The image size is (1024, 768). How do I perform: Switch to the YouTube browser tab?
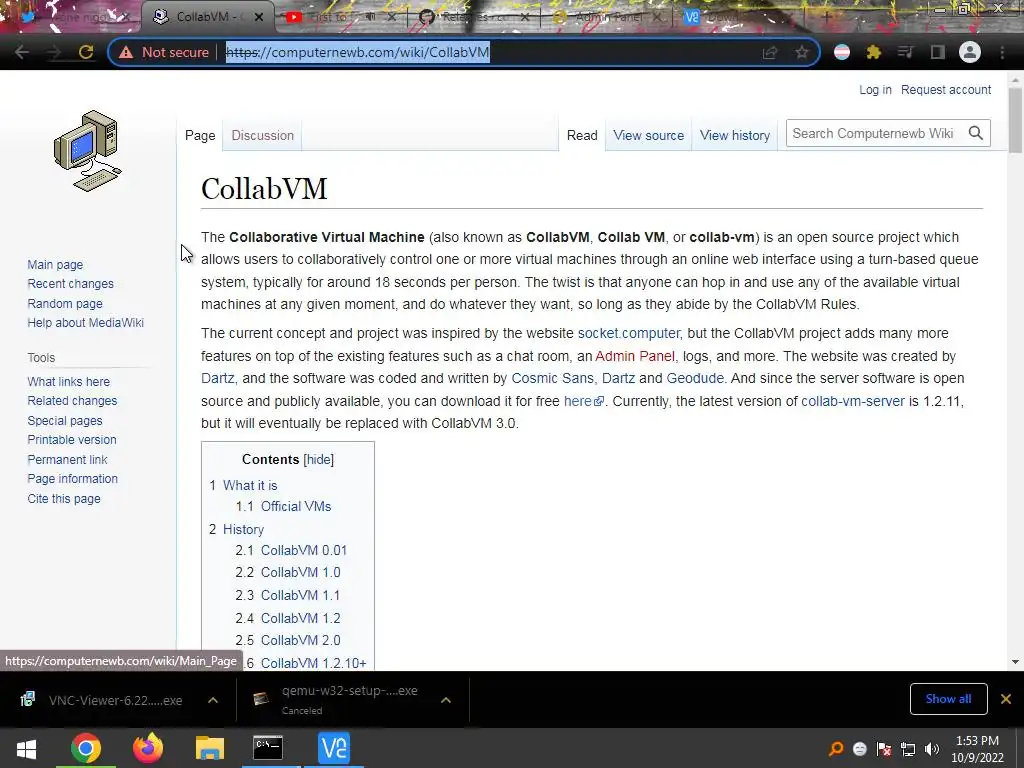340,17
